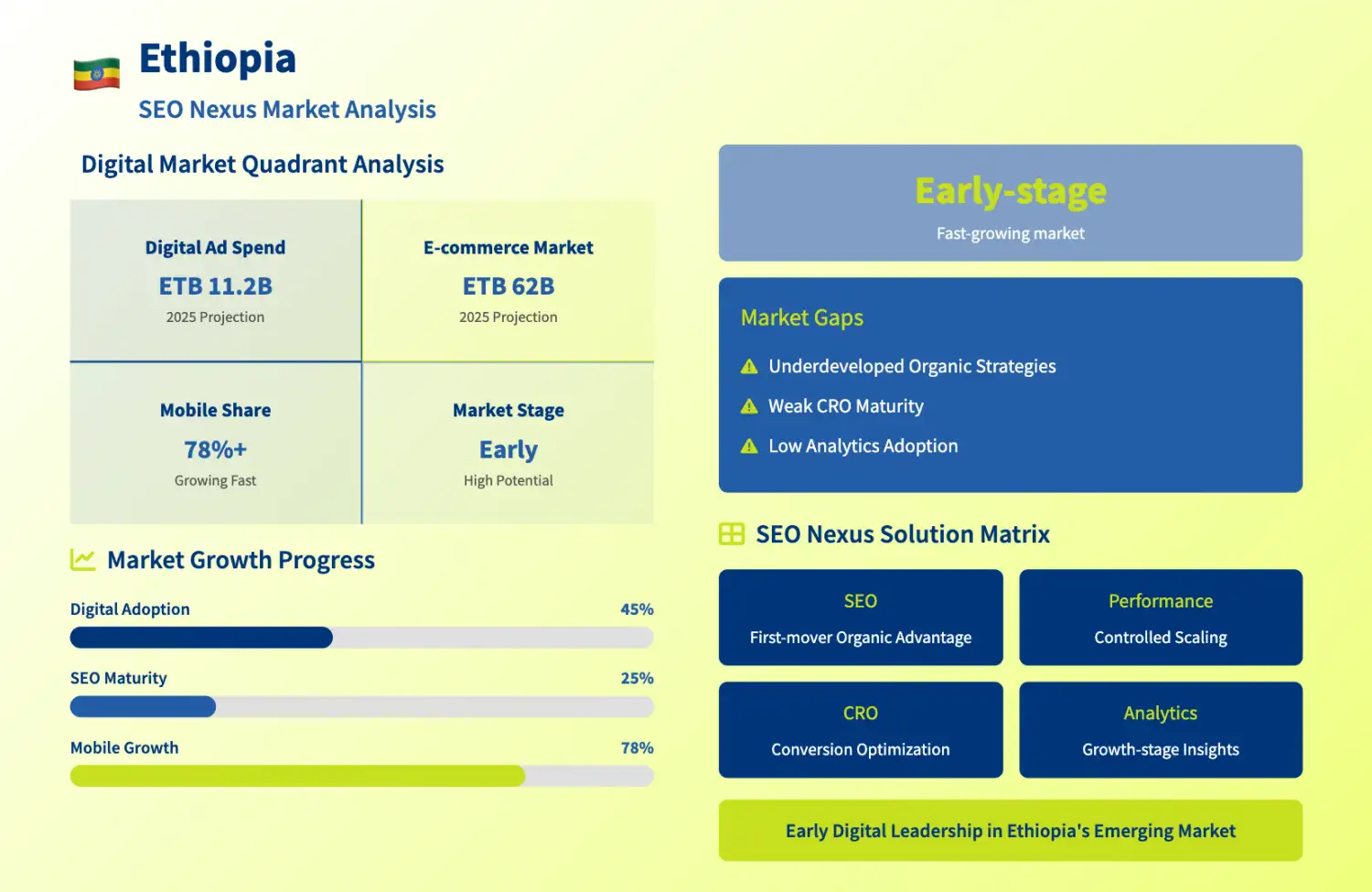The width and height of the screenshot is (1372, 892).
Task: Click the Market Growth Progress chart icon
Action: pyautogui.click(x=83, y=560)
